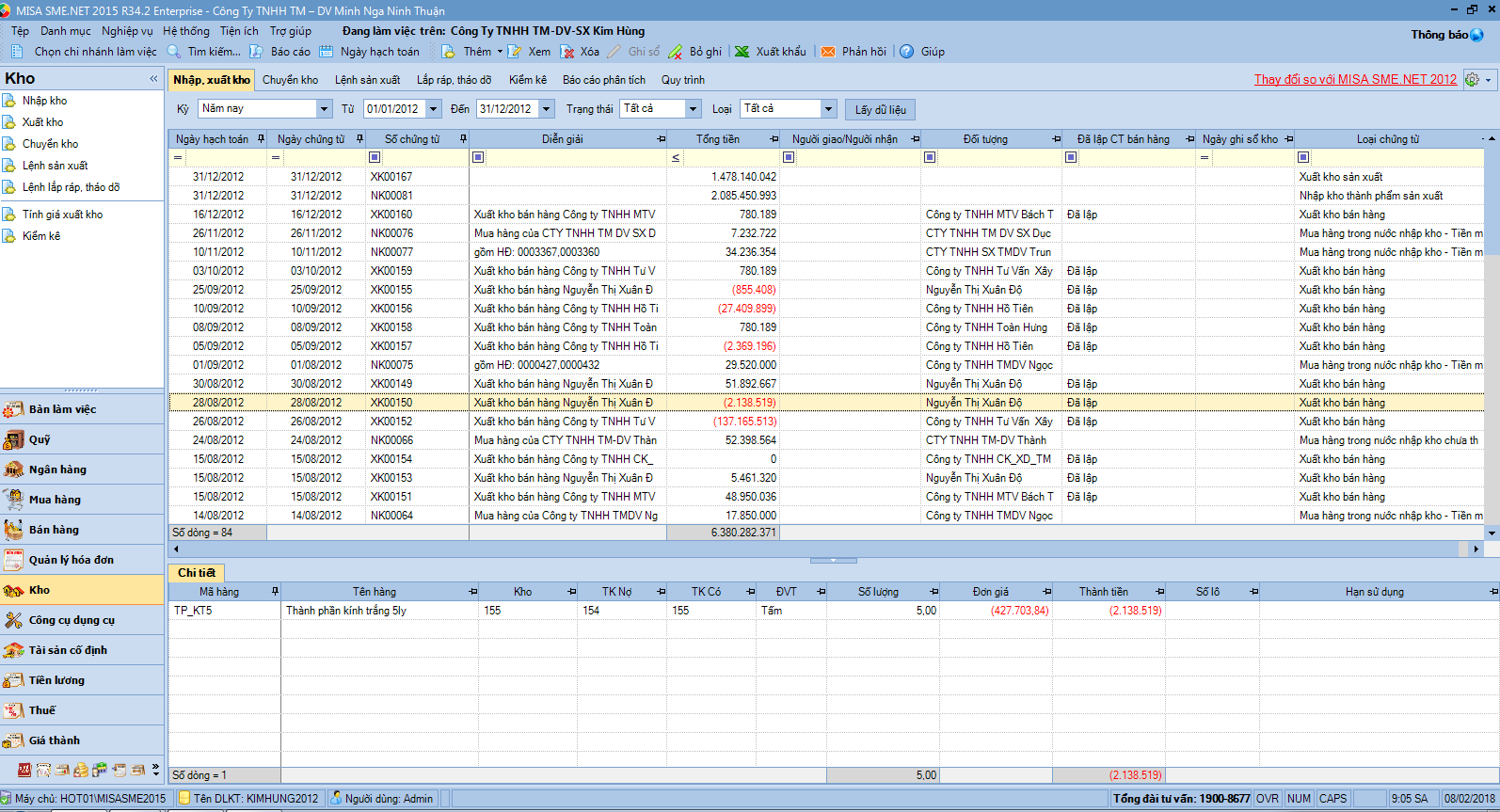Open the settings gear beside the MISA 2012 link
Image resolution: width=1500 pixels, height=812 pixels.
coord(1472,80)
